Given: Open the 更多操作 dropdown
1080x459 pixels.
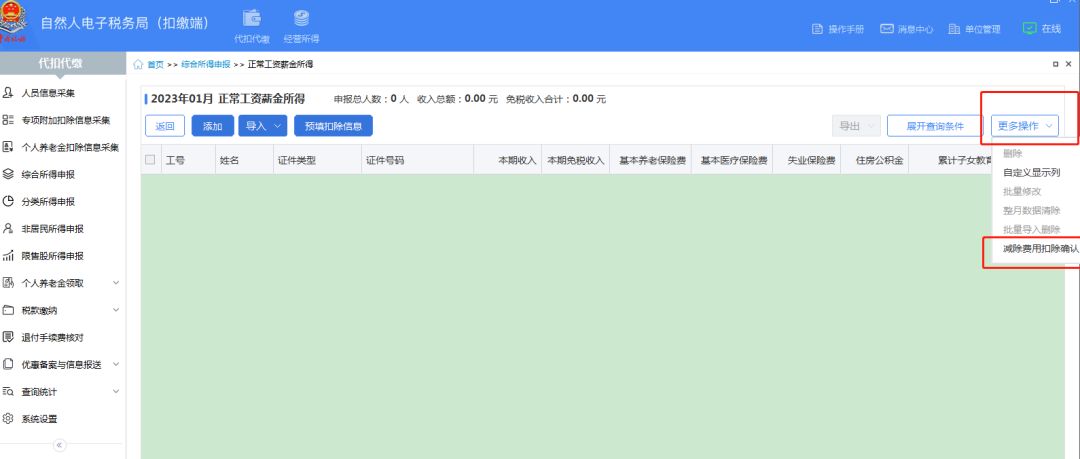Looking at the screenshot, I should click(1025, 126).
